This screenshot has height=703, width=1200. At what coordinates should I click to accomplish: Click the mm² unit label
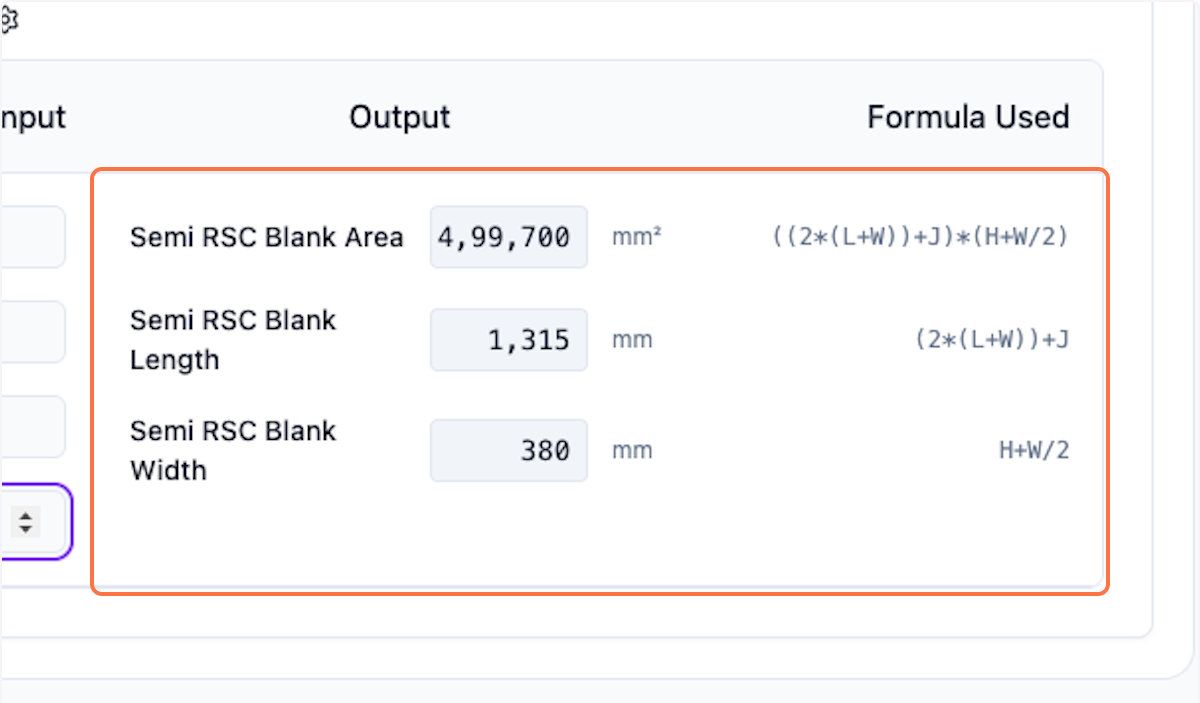click(x=636, y=237)
